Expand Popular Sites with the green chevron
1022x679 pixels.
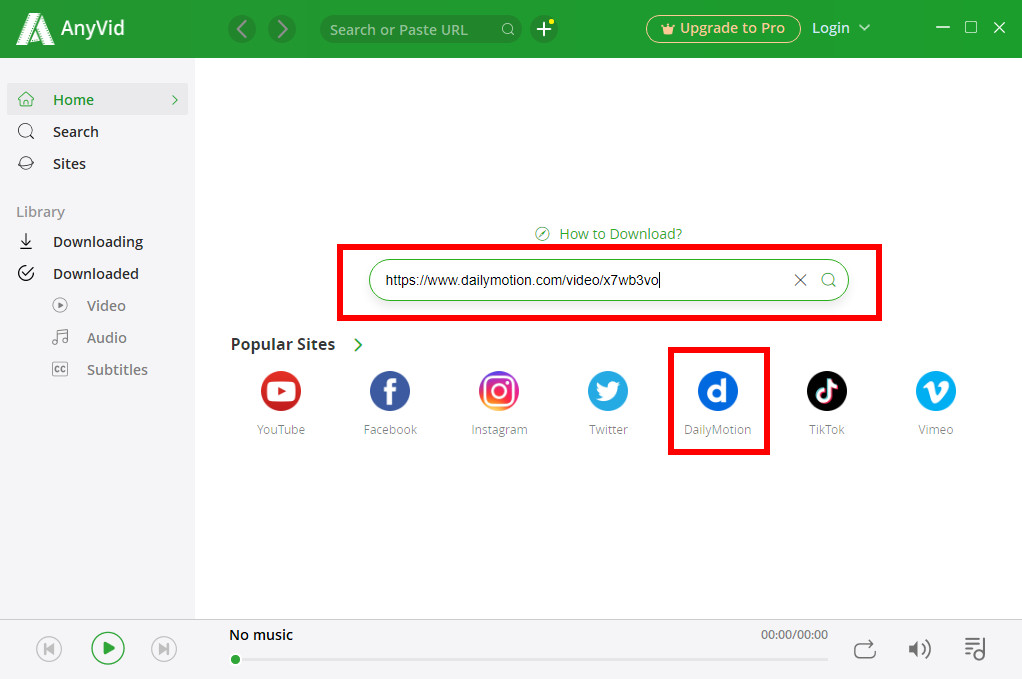pyautogui.click(x=358, y=345)
